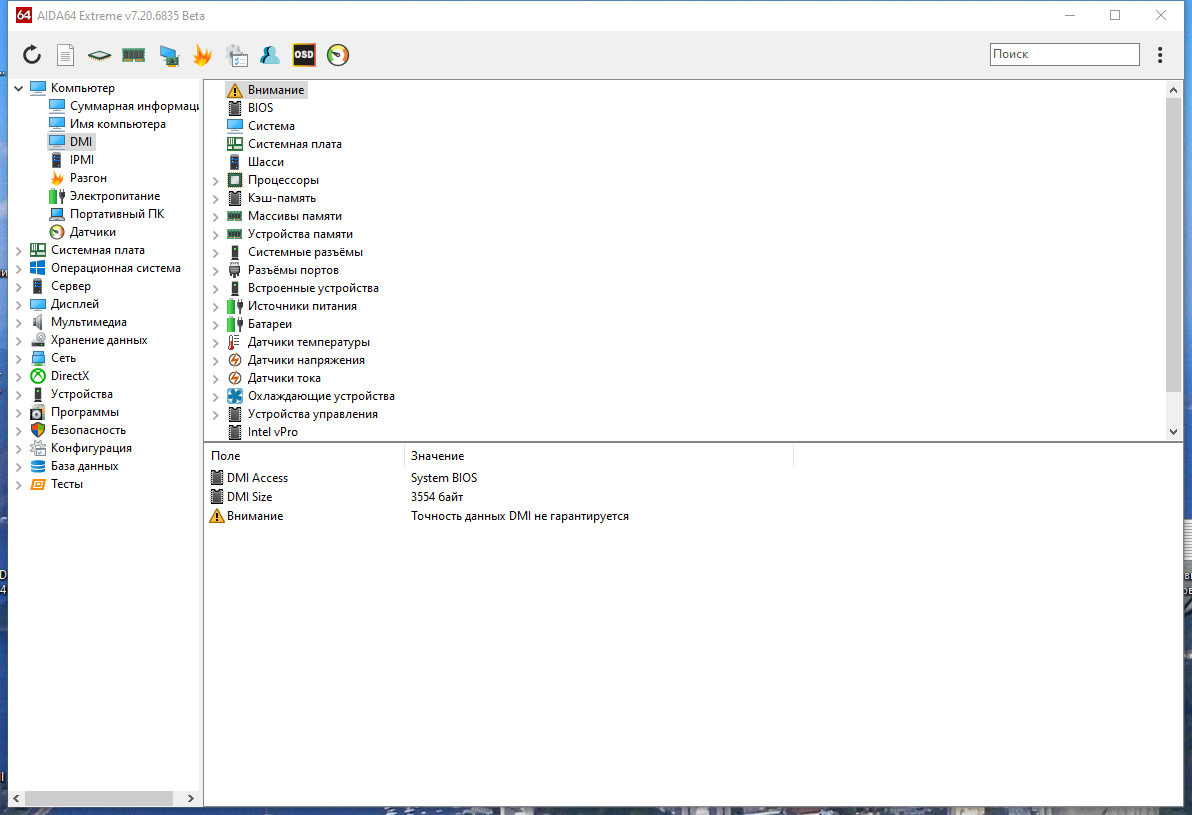Expand the Операционная система node
Viewport: 1192px width, 815px height.
tap(18, 268)
